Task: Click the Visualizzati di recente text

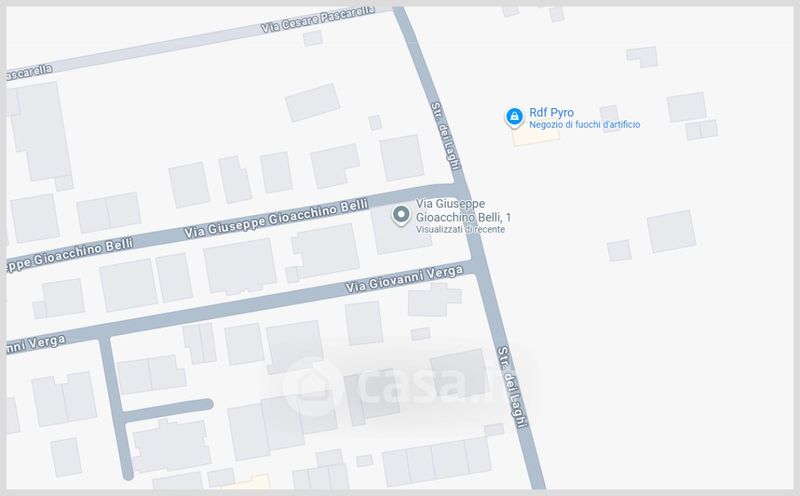Action: click(x=460, y=230)
